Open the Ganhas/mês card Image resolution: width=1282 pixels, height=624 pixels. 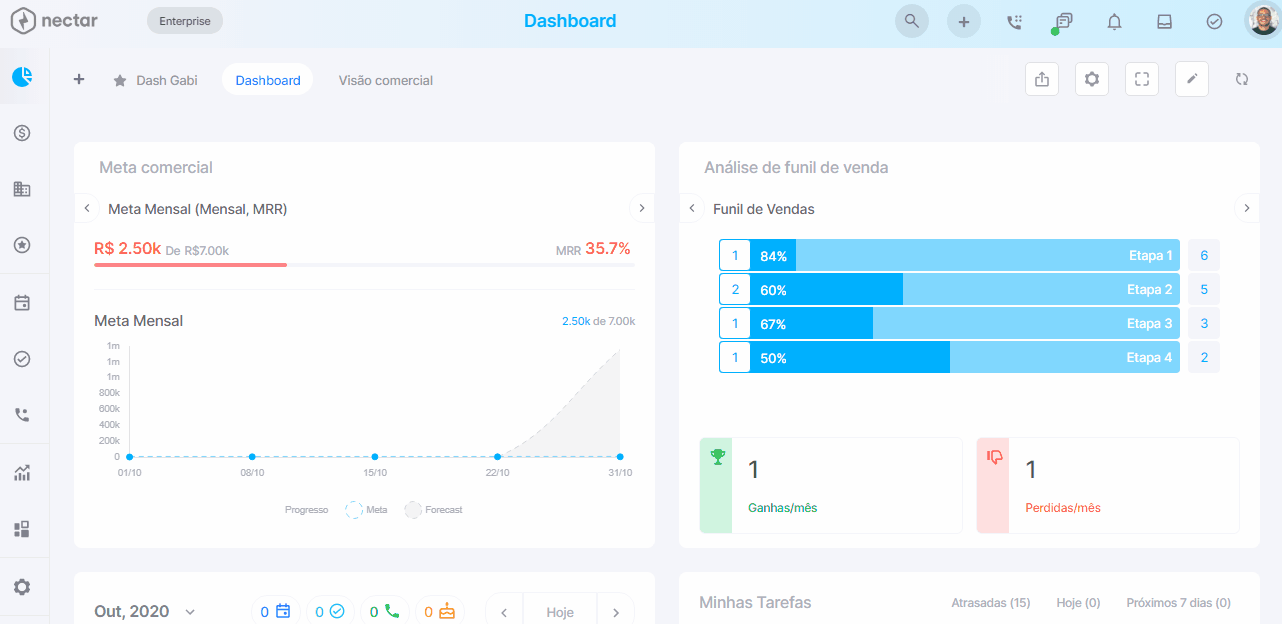(831, 485)
